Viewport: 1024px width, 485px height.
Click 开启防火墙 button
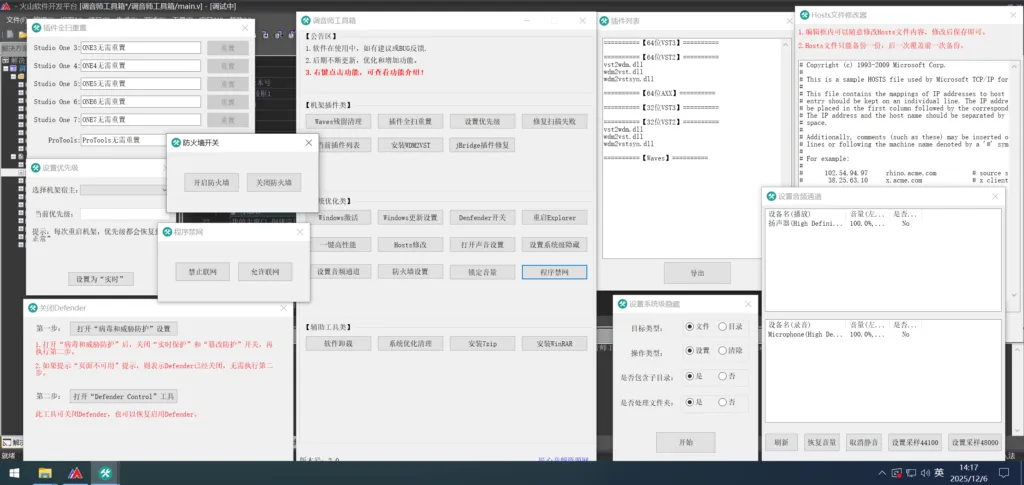[x=211, y=182]
